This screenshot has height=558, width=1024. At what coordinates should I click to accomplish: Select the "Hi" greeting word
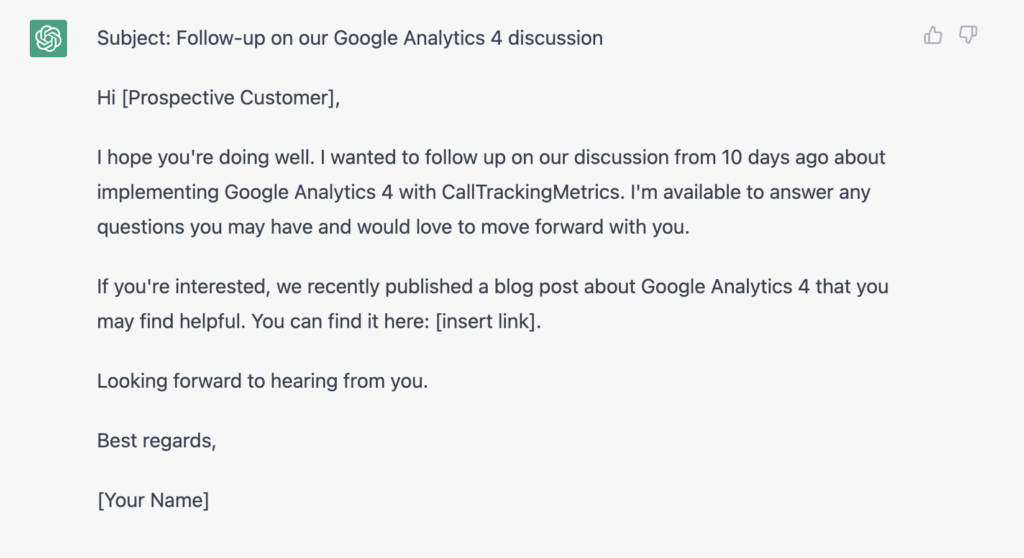[x=106, y=98]
